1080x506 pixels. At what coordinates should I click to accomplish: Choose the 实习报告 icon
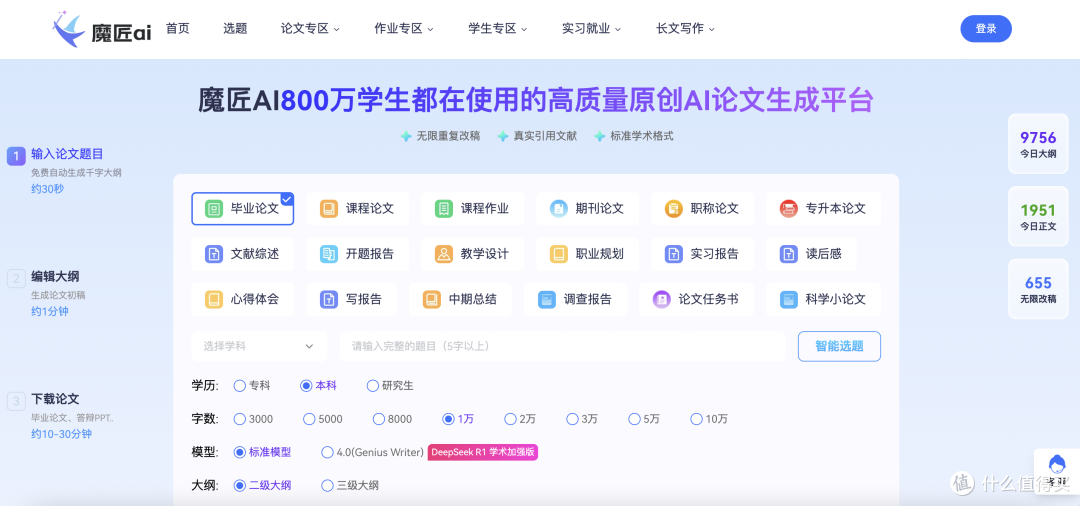tap(674, 254)
